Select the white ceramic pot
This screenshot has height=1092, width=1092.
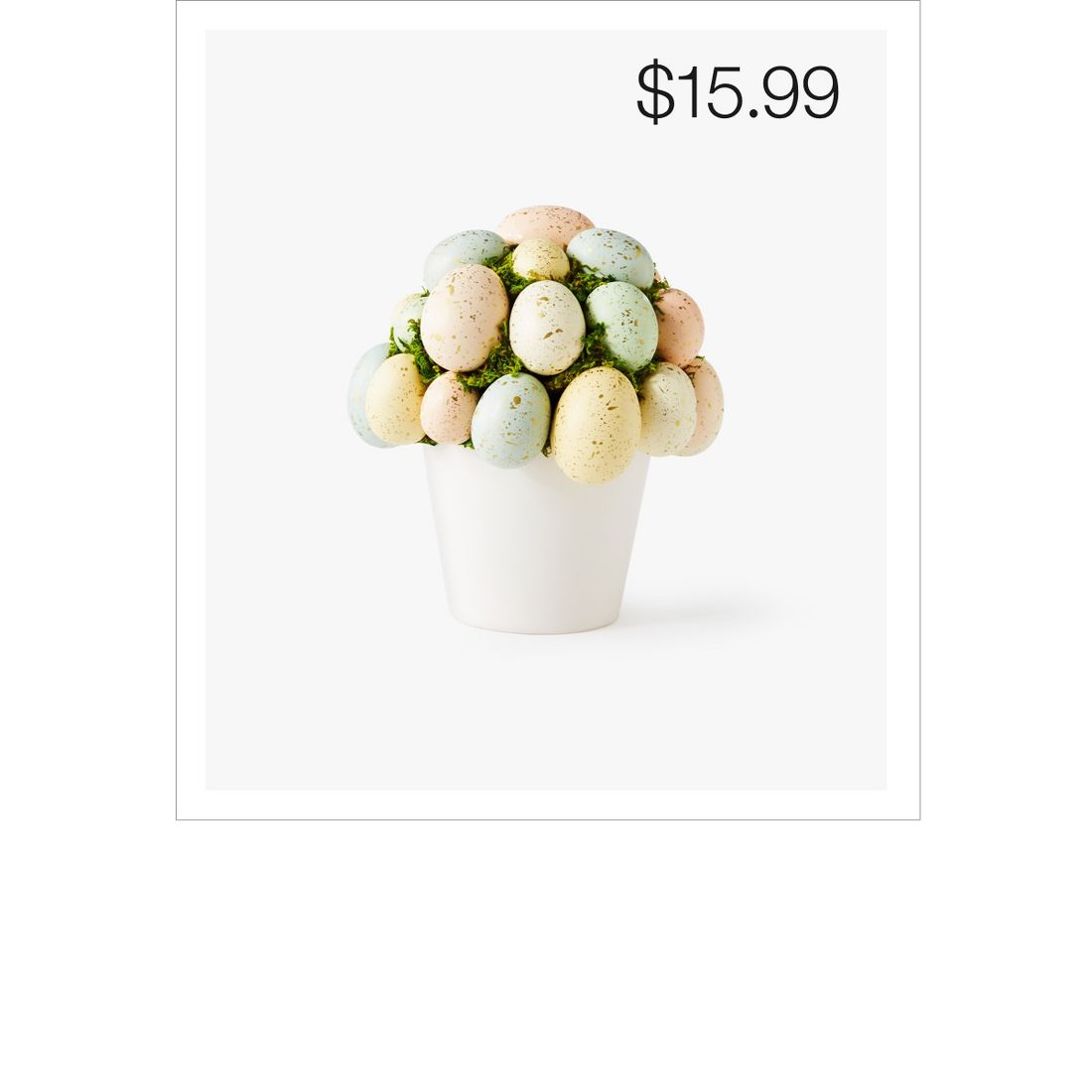pyautogui.click(x=536, y=540)
